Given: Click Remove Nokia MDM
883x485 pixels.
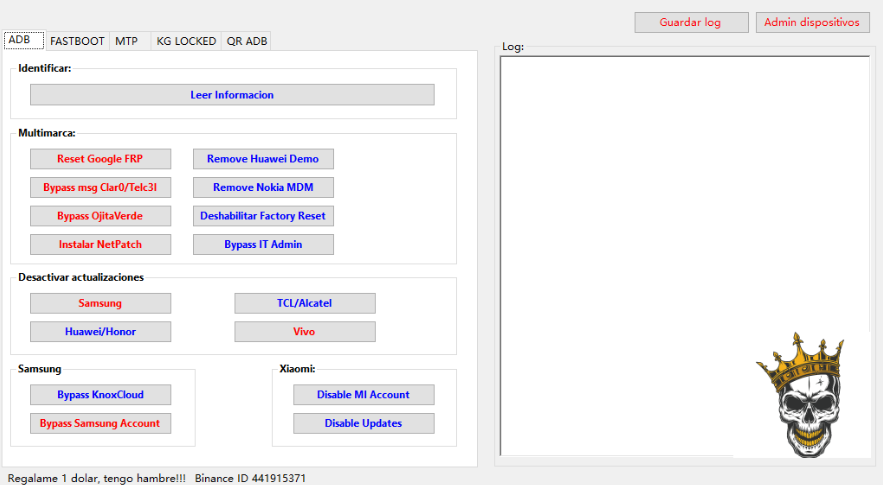Looking at the screenshot, I should coord(263,188).
